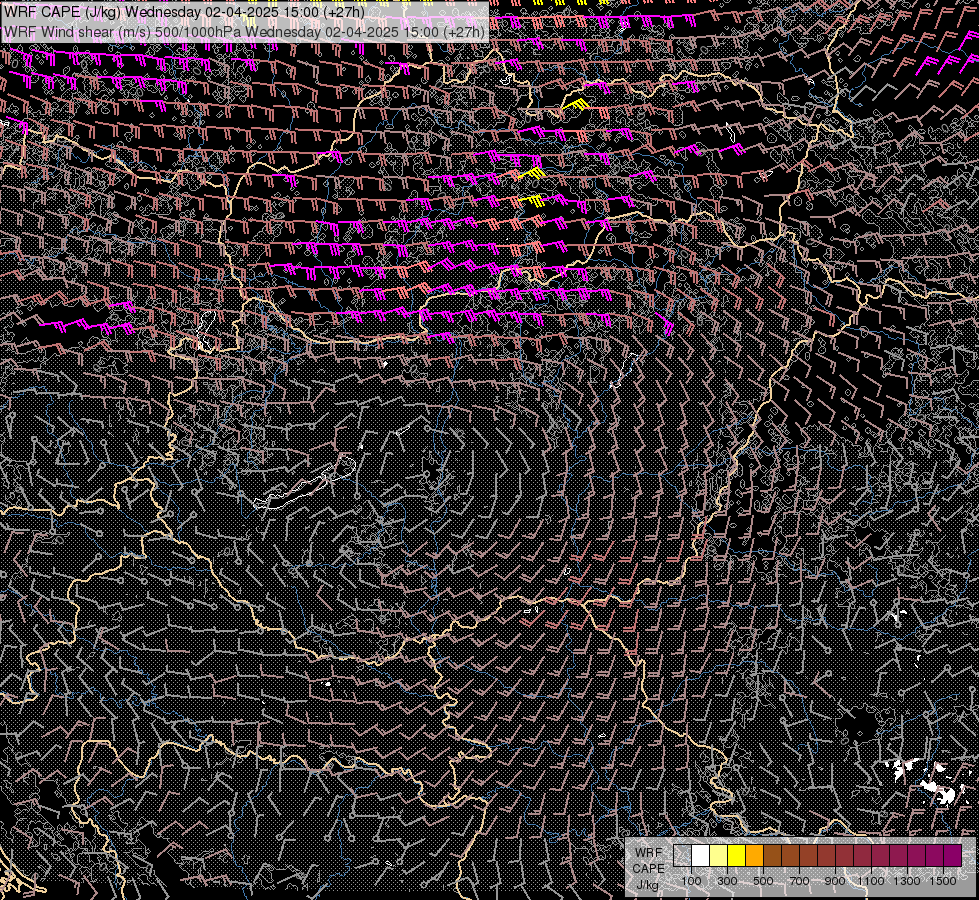The height and width of the screenshot is (900, 979).
Task: Click the rightmost purple CAPE legend swatch
Action: click(952, 855)
